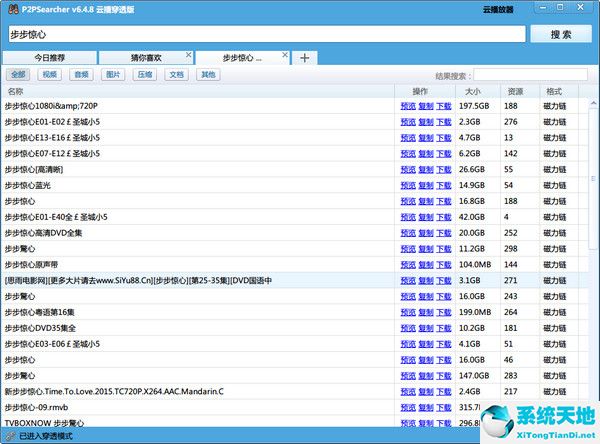The height and width of the screenshot is (444, 600).
Task: Click scroll up arrow of results list
Action: coord(593,103)
